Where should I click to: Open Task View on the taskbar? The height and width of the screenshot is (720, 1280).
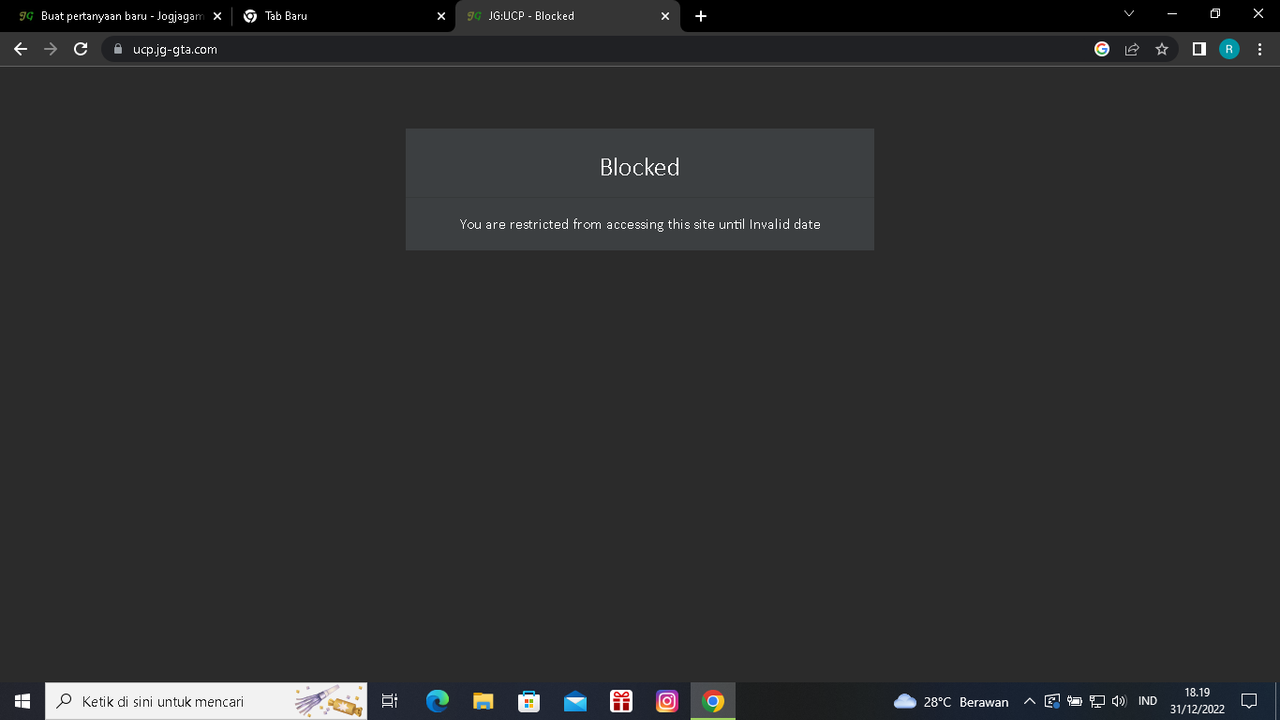click(390, 701)
